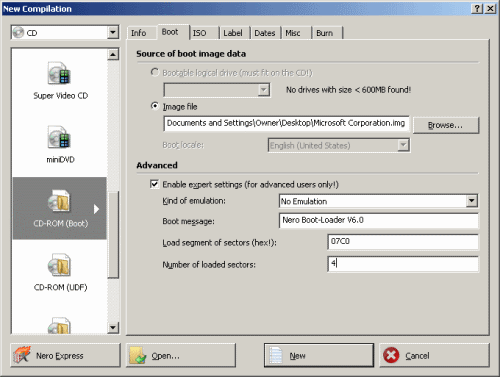Click the Number of loaded sectors field

click(x=403, y=264)
